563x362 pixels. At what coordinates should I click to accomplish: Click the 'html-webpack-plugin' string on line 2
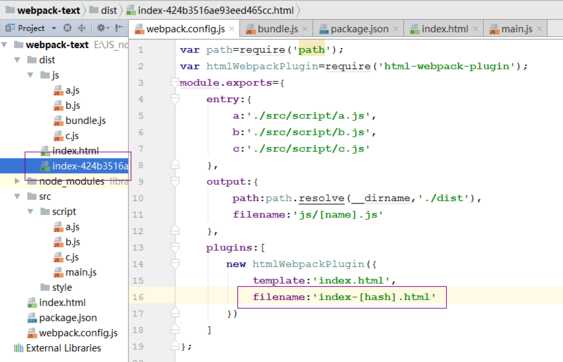point(448,66)
